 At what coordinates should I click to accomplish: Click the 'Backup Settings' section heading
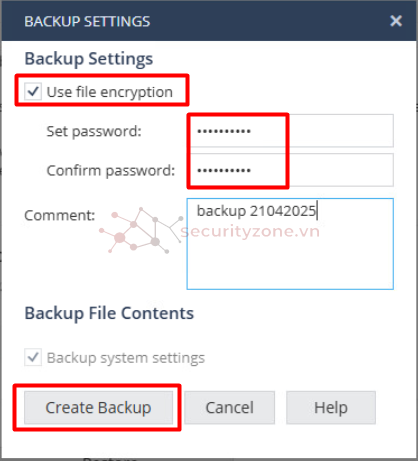pyautogui.click(x=89, y=59)
